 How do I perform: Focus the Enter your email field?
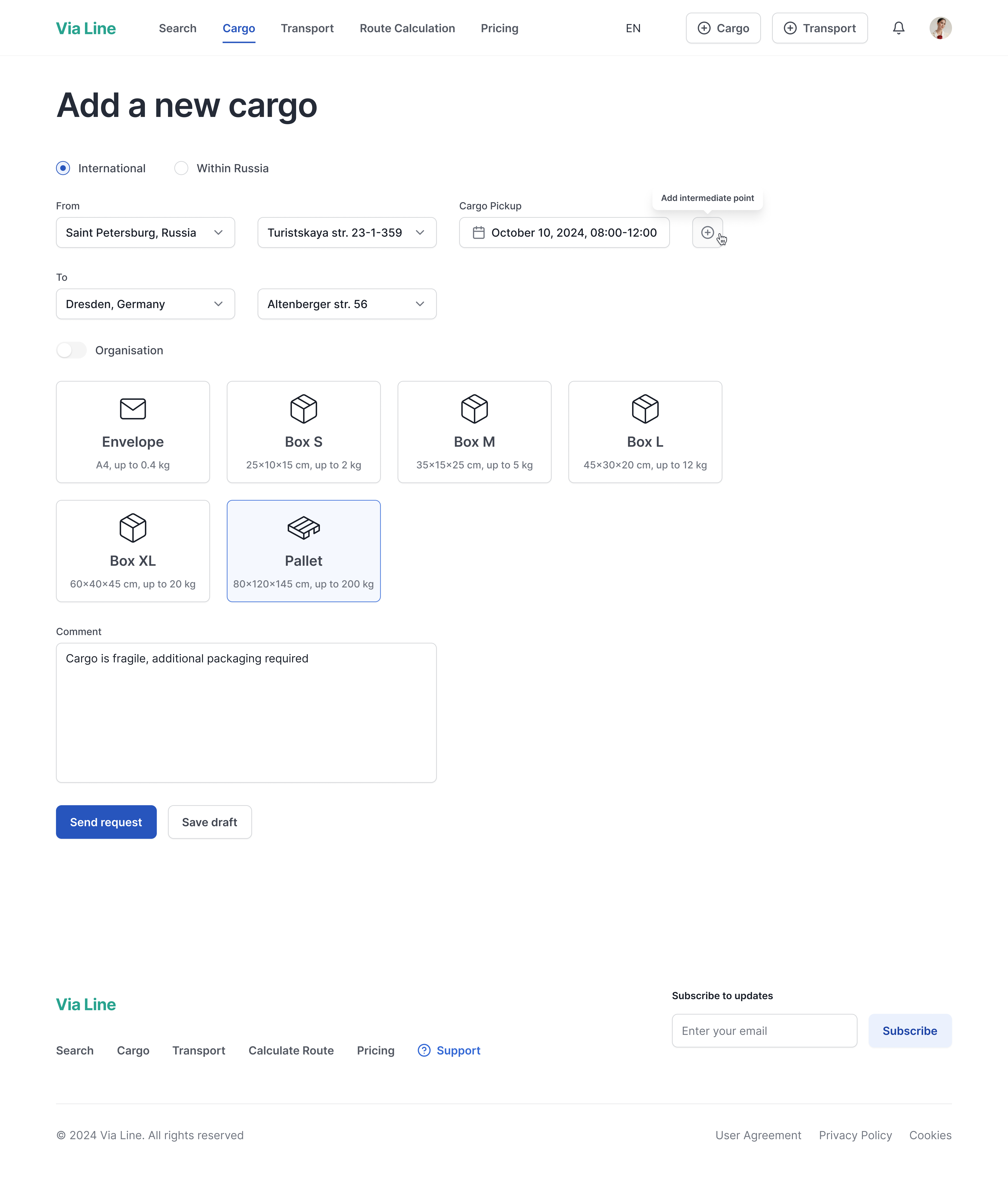pyautogui.click(x=764, y=1030)
